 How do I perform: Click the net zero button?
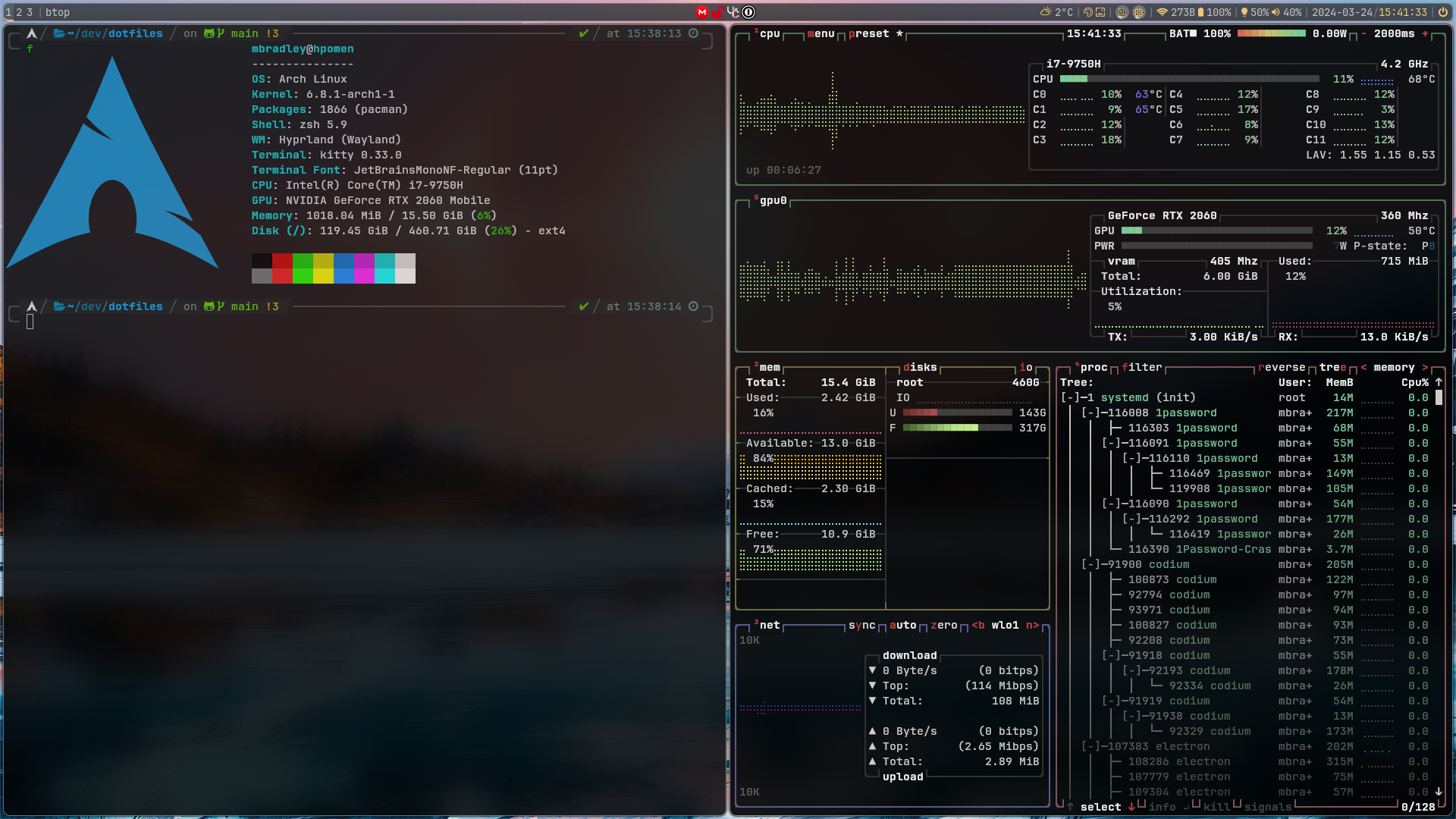[x=943, y=626]
